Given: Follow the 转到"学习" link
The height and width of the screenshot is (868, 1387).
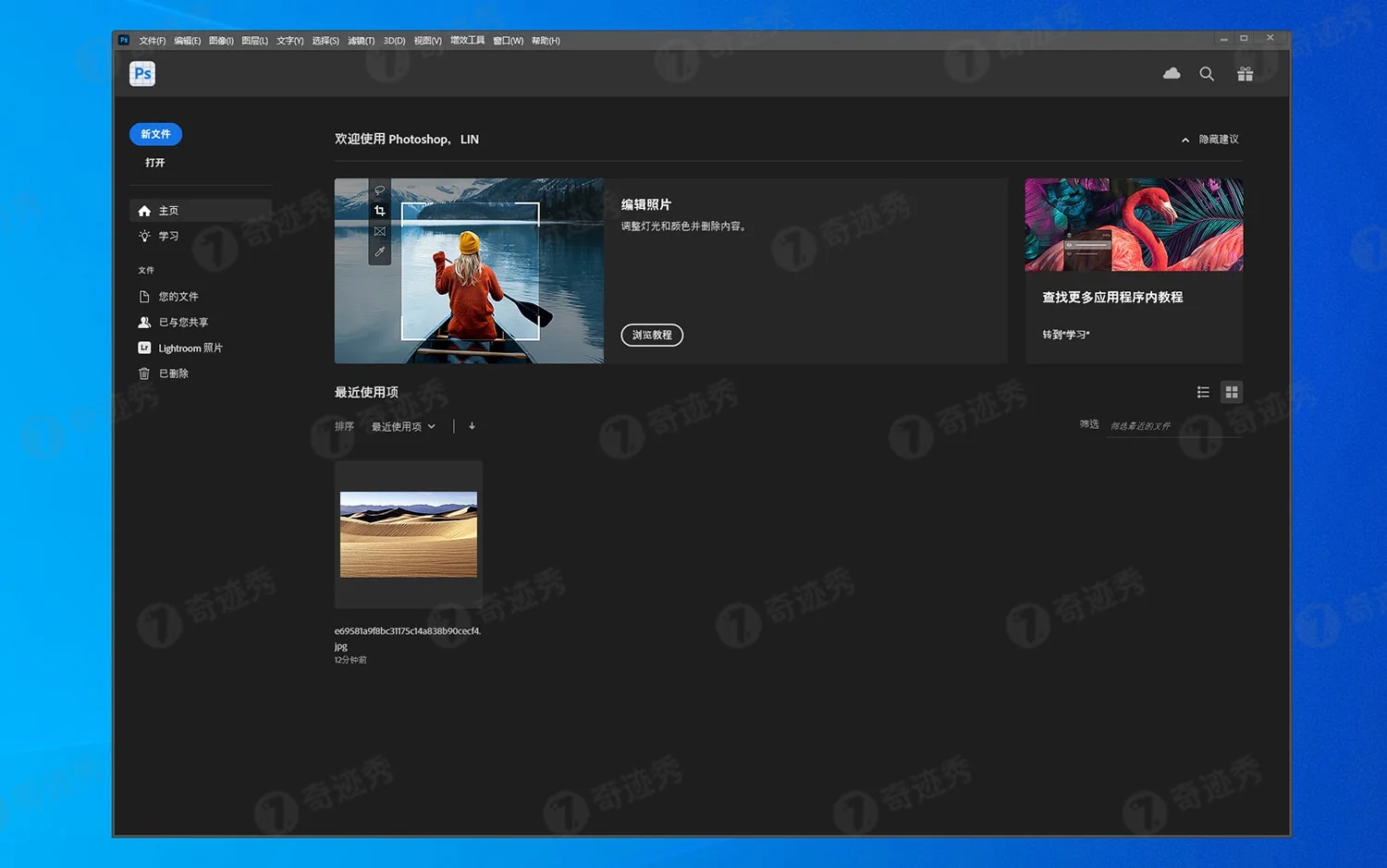Looking at the screenshot, I should 1068,335.
